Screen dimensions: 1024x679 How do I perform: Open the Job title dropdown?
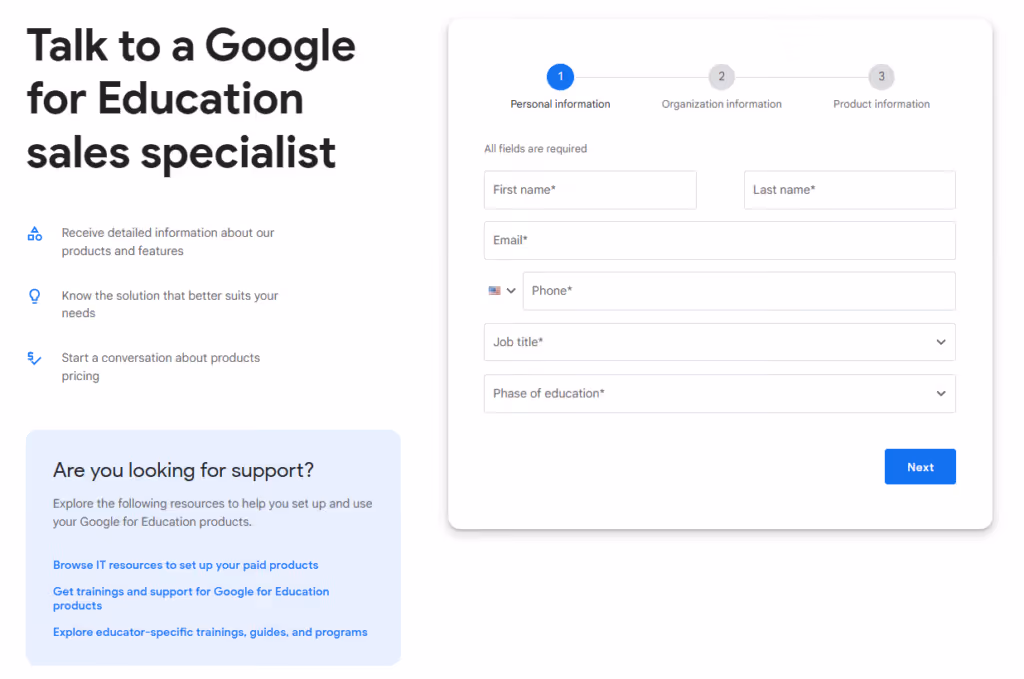tap(719, 342)
